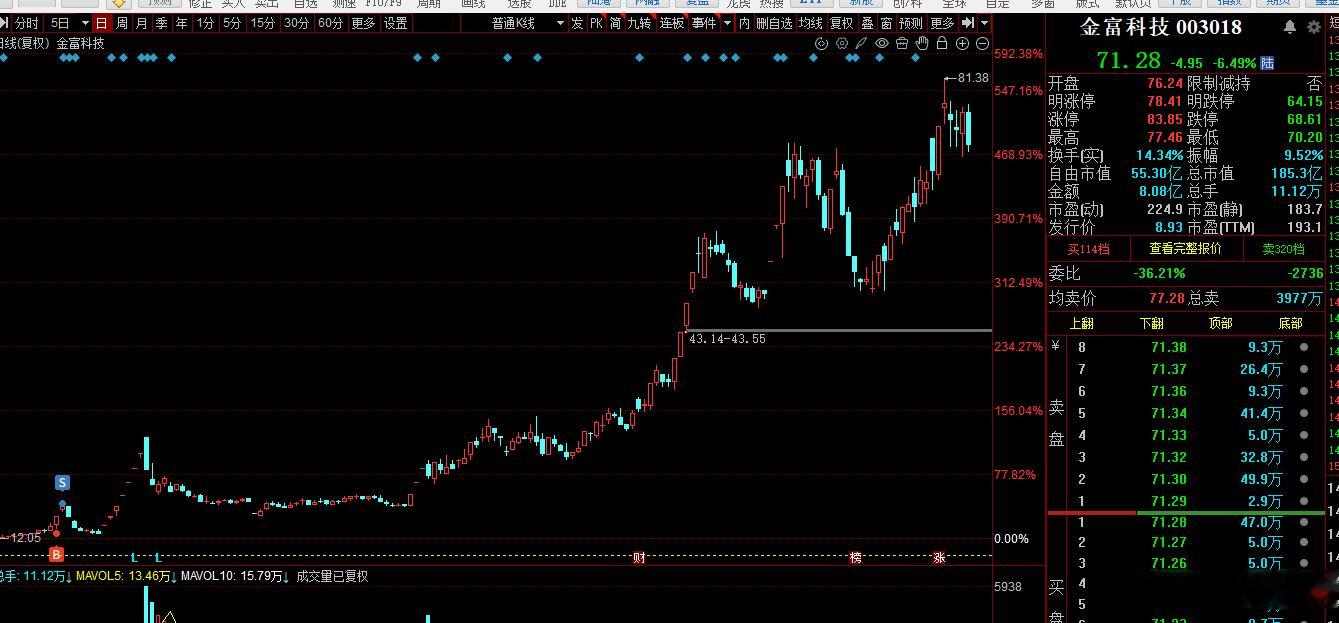Zoom out with the minus circle icon
This screenshot has width=1339, height=623.
(x=982, y=43)
